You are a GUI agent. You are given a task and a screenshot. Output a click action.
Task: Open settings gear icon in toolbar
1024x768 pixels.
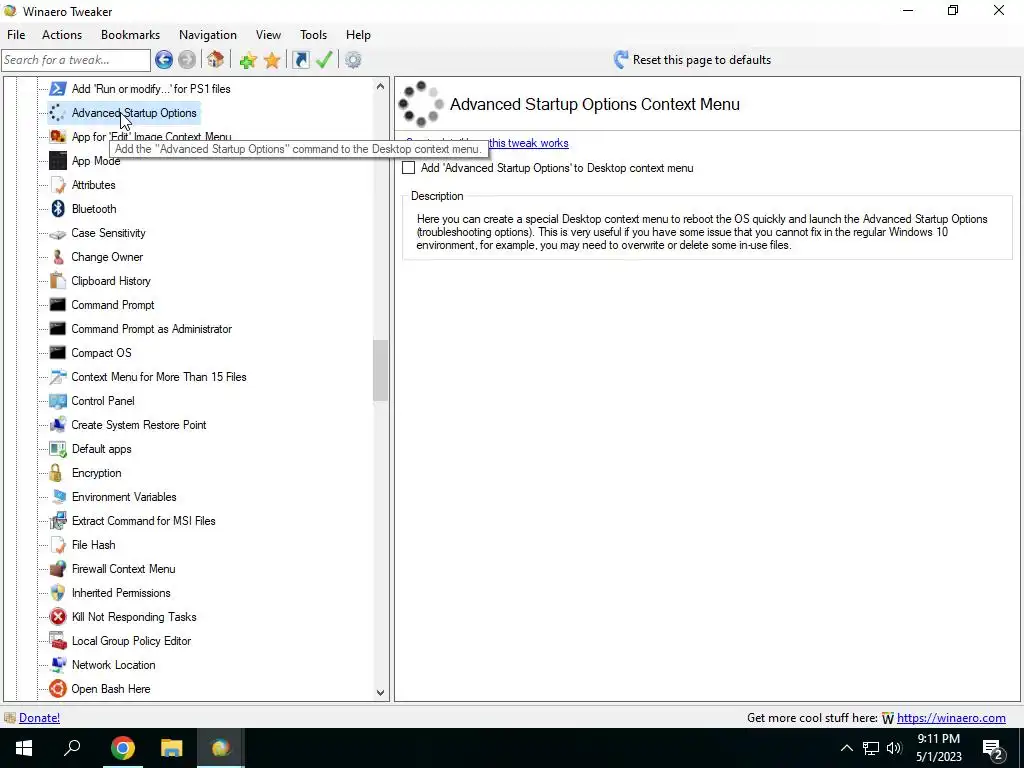pyautogui.click(x=353, y=60)
